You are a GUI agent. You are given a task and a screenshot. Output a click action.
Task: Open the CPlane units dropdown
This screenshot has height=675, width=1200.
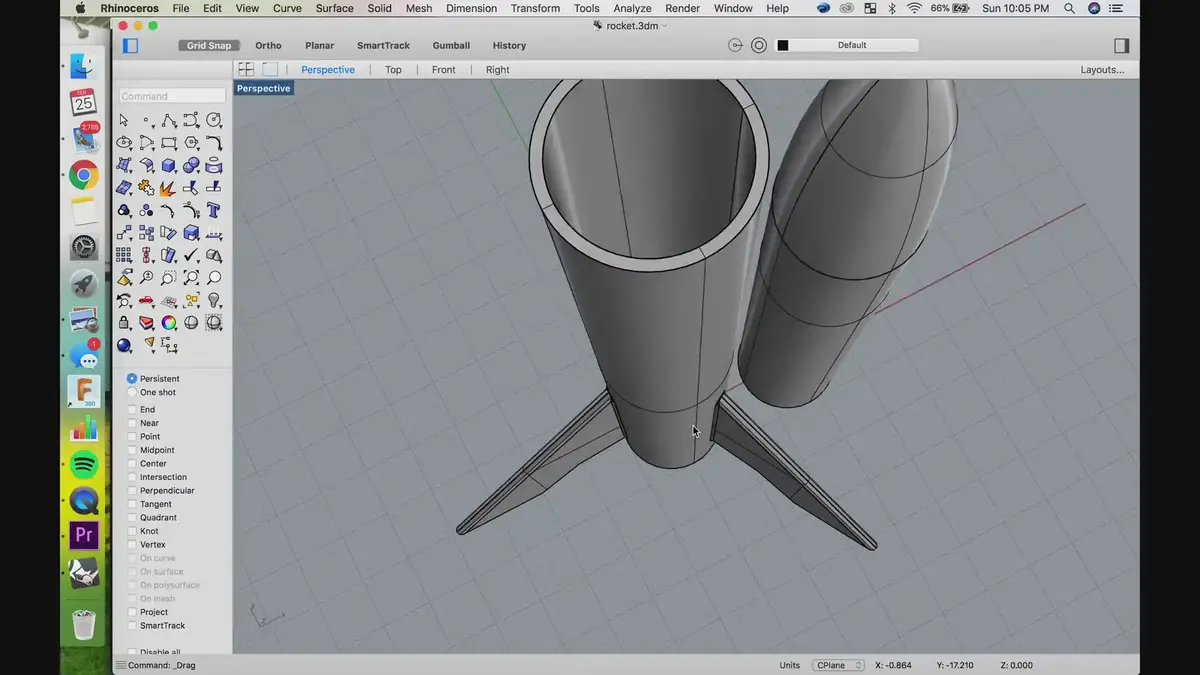point(838,665)
